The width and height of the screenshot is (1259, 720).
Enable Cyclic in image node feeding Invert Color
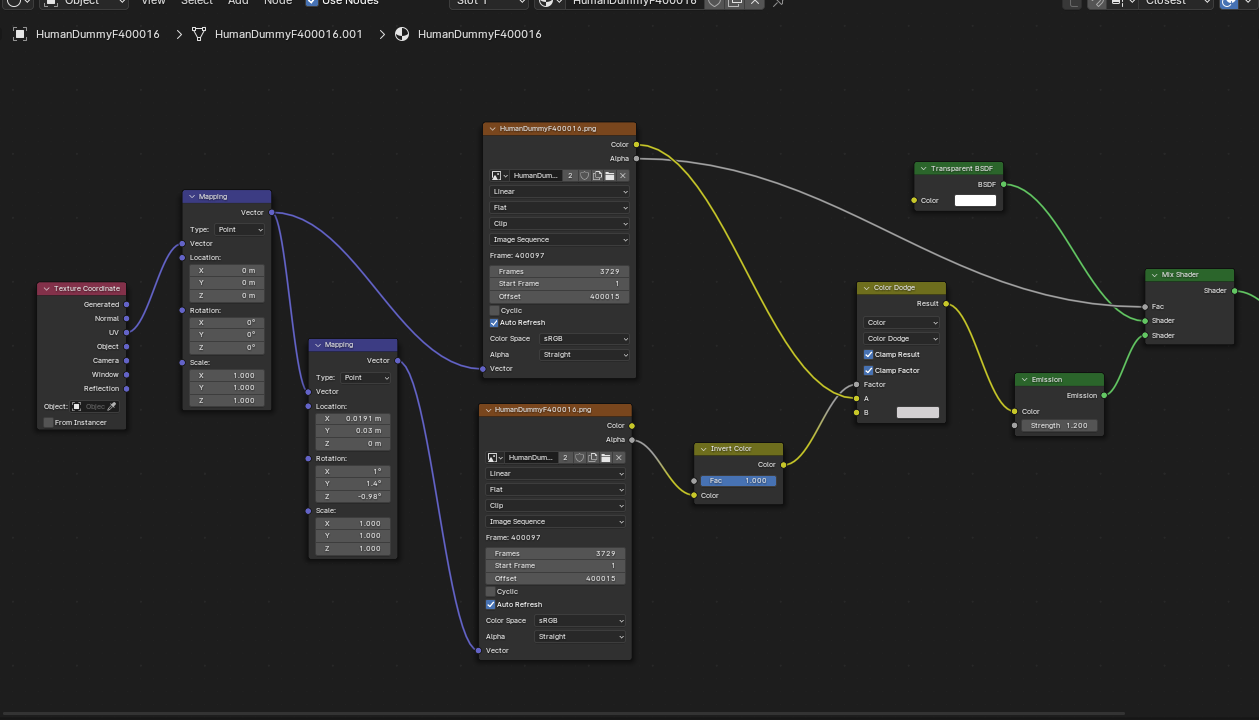pos(491,591)
